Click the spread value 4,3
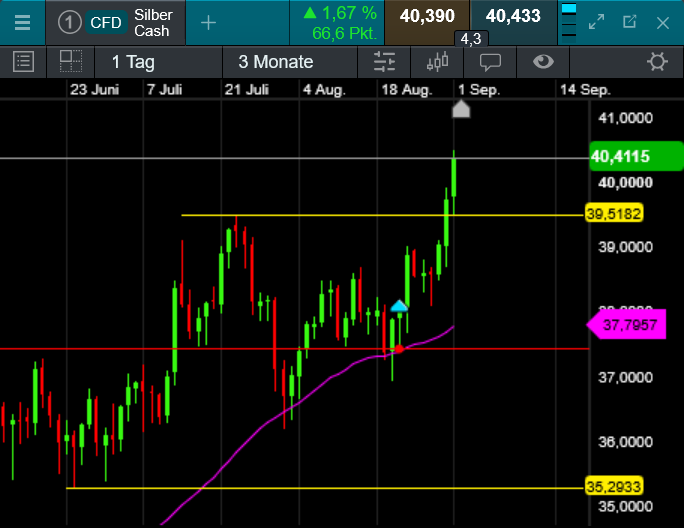The height and width of the screenshot is (528, 684). tap(471, 39)
